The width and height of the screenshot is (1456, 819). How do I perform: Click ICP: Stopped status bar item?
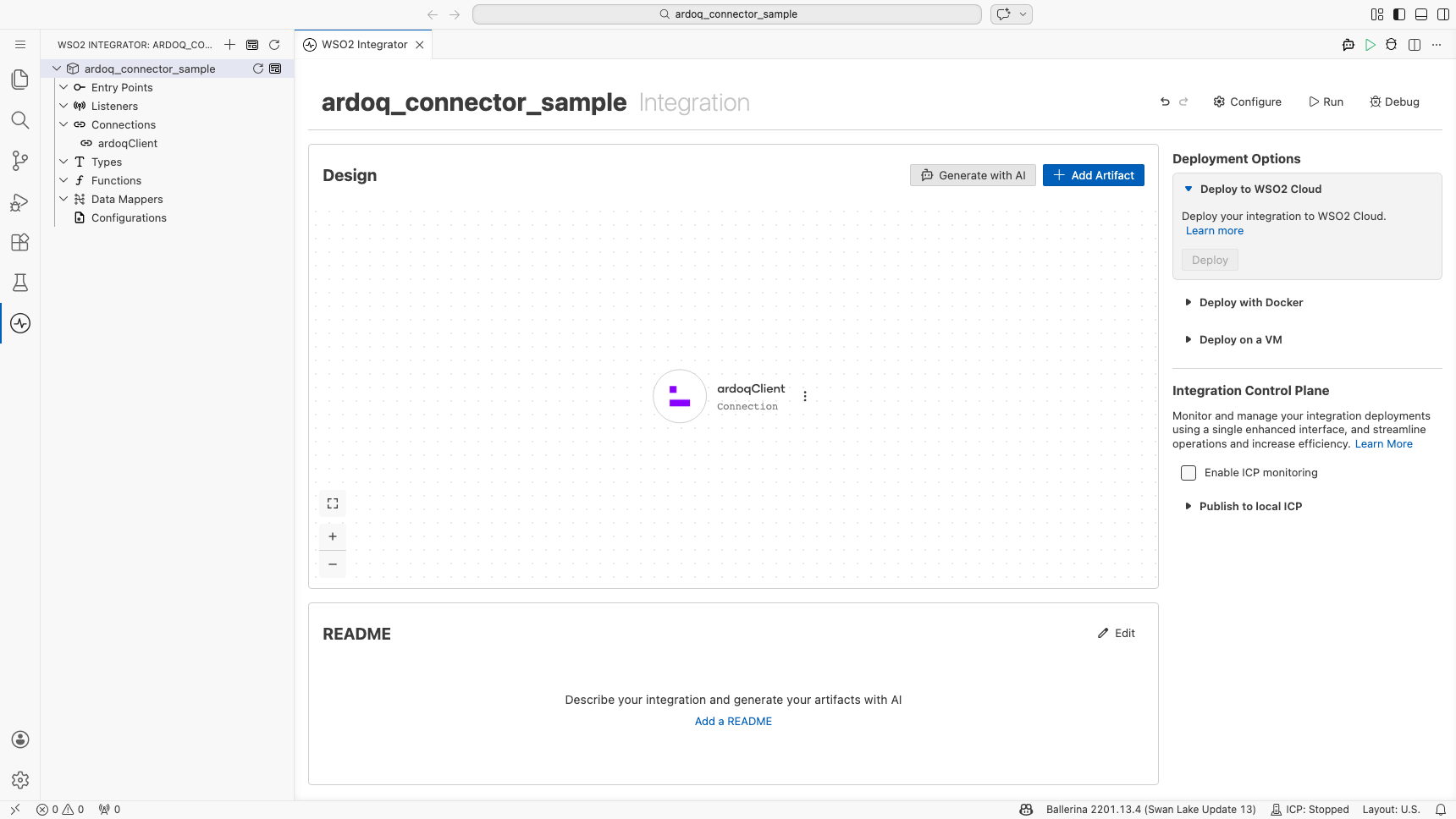click(1310, 810)
